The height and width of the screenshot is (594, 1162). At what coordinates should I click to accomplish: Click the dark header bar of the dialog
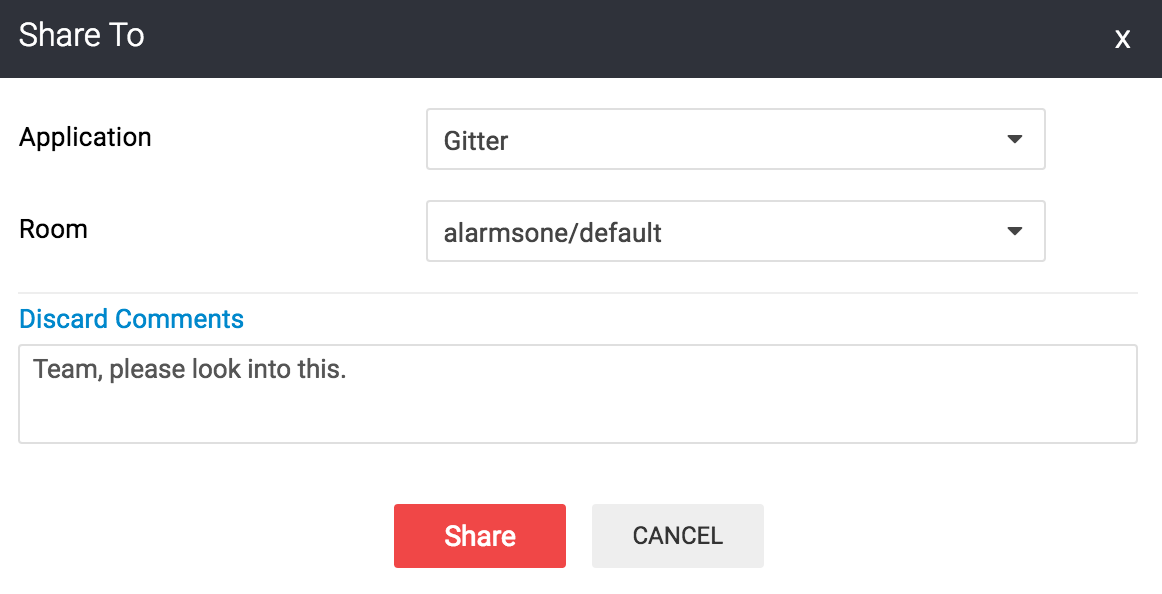[581, 39]
